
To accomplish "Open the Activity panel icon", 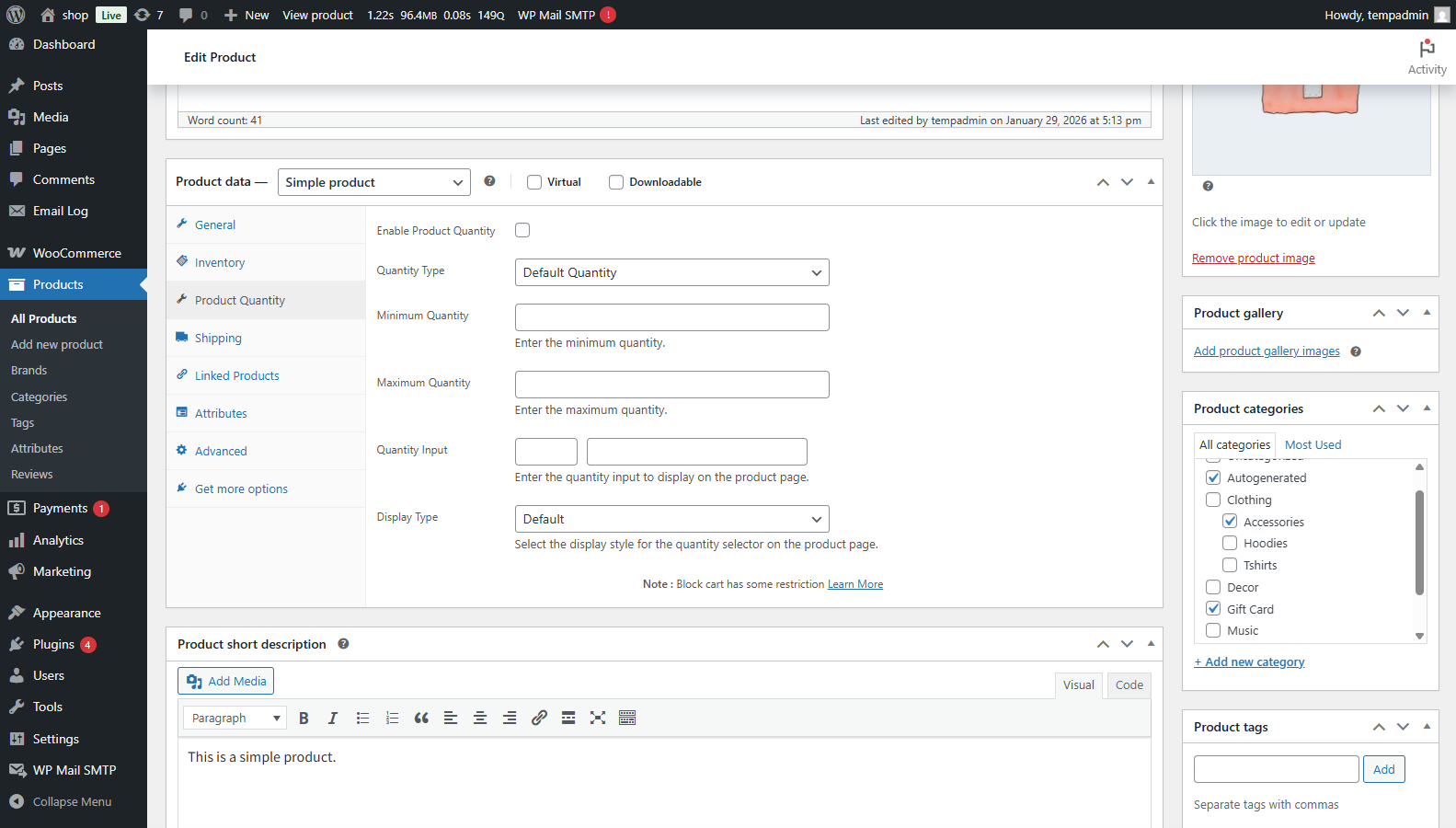I will 1427,56.
